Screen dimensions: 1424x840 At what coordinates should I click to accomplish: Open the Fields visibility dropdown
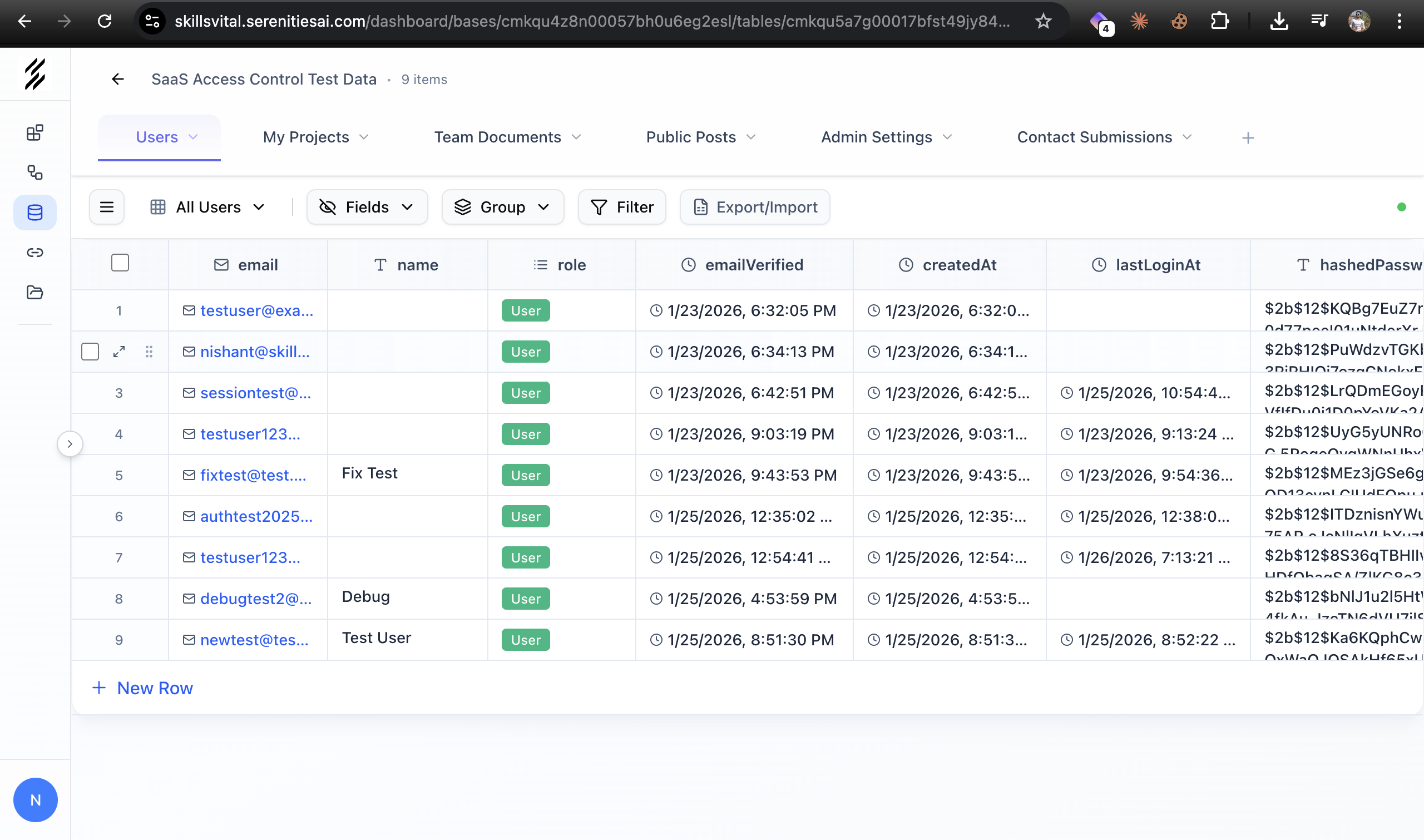(x=367, y=207)
